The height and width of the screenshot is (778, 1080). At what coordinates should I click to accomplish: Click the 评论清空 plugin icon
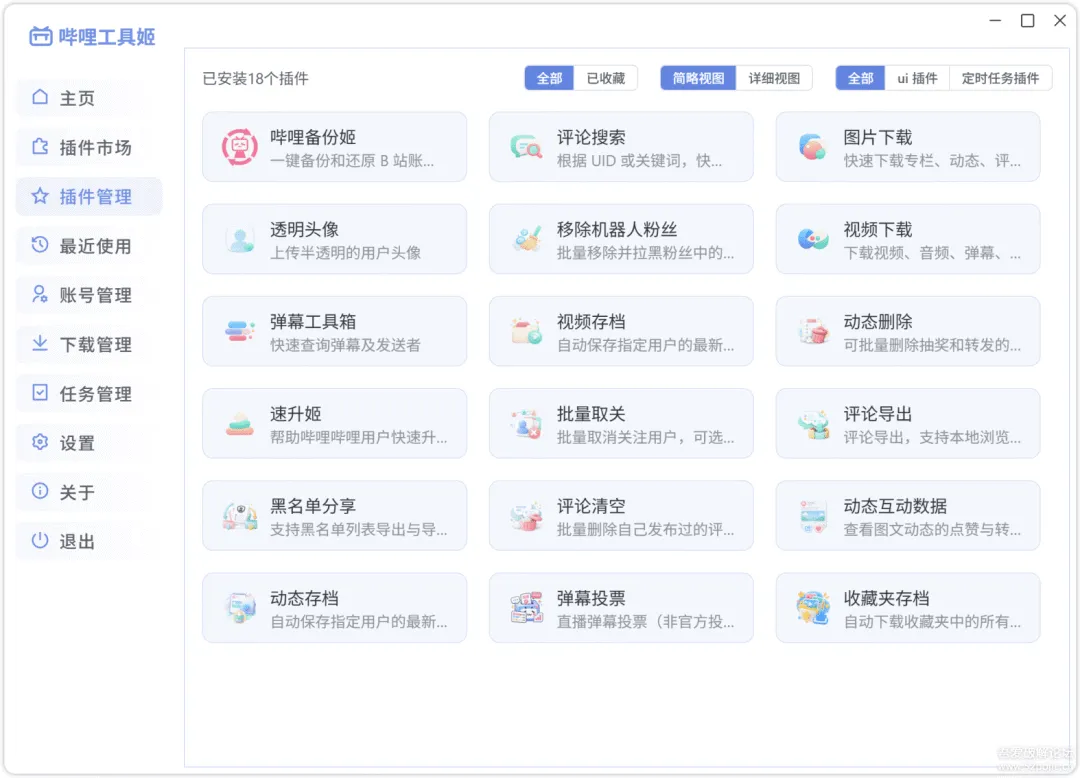tap(527, 516)
